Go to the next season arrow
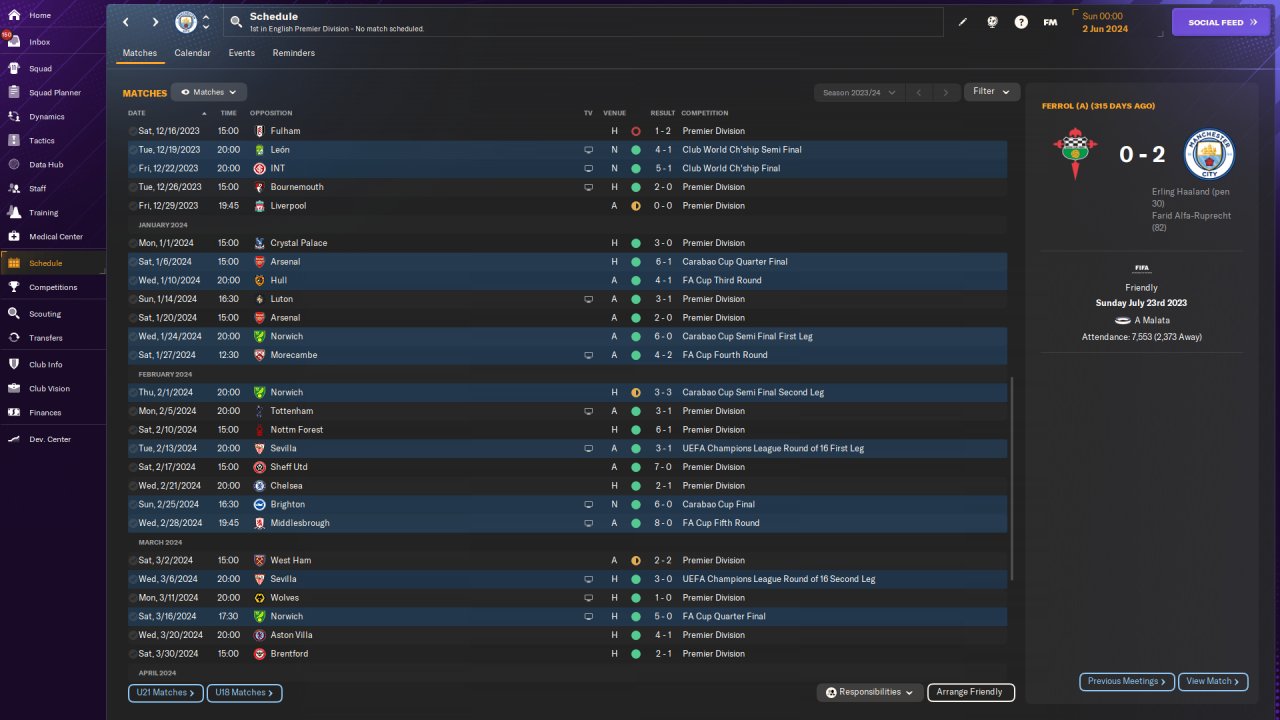Image resolution: width=1280 pixels, height=720 pixels. (946, 92)
